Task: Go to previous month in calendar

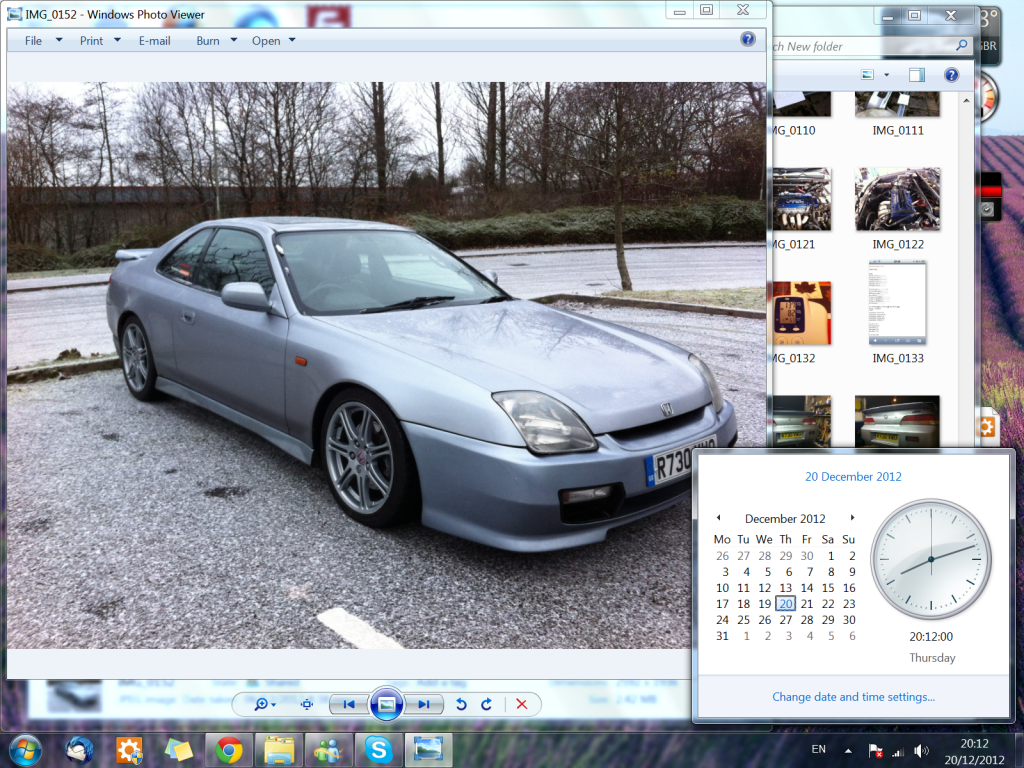Action: click(x=718, y=517)
